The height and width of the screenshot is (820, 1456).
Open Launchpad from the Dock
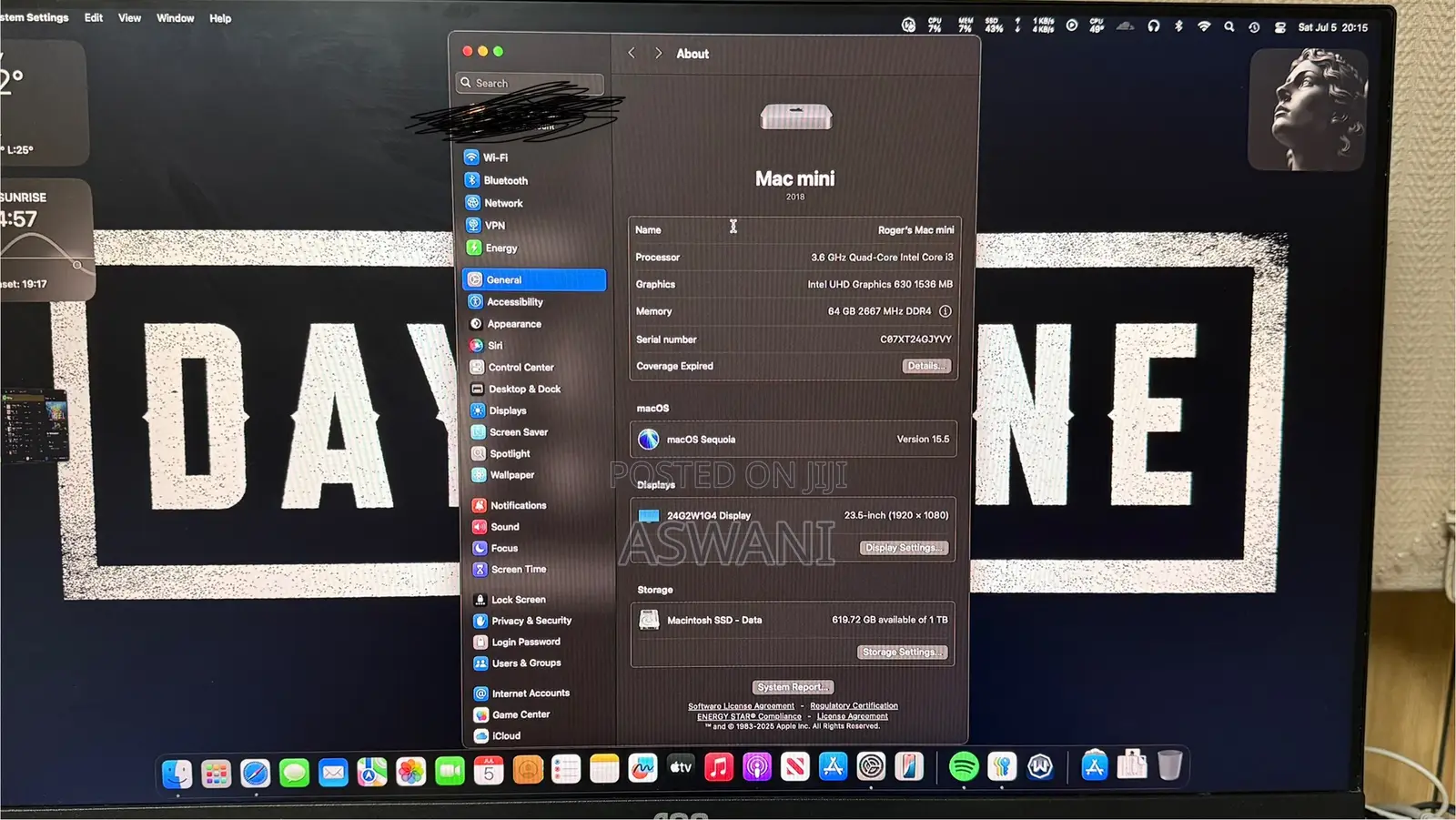click(x=217, y=773)
